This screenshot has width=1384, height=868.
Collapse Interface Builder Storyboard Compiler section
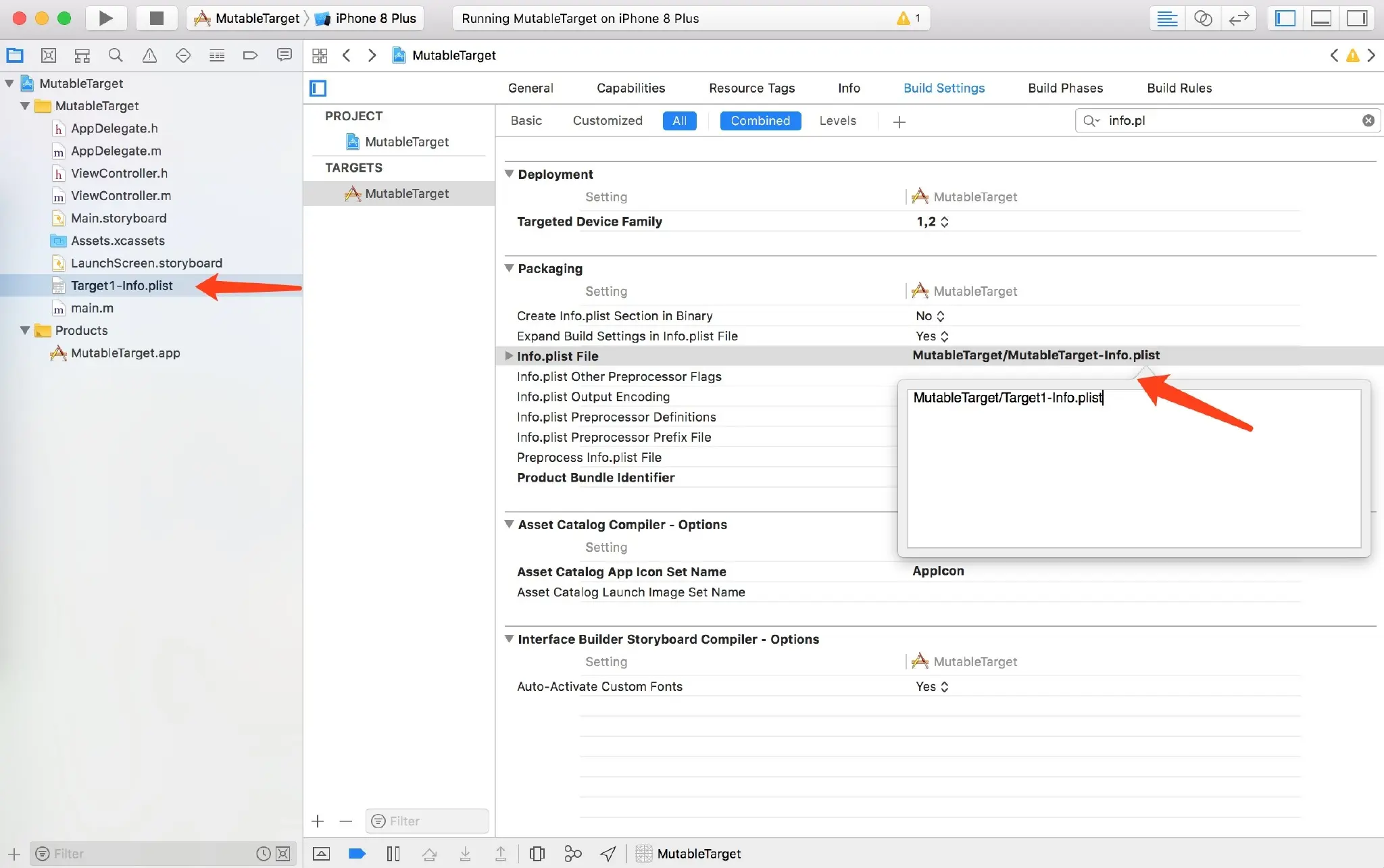(x=510, y=638)
